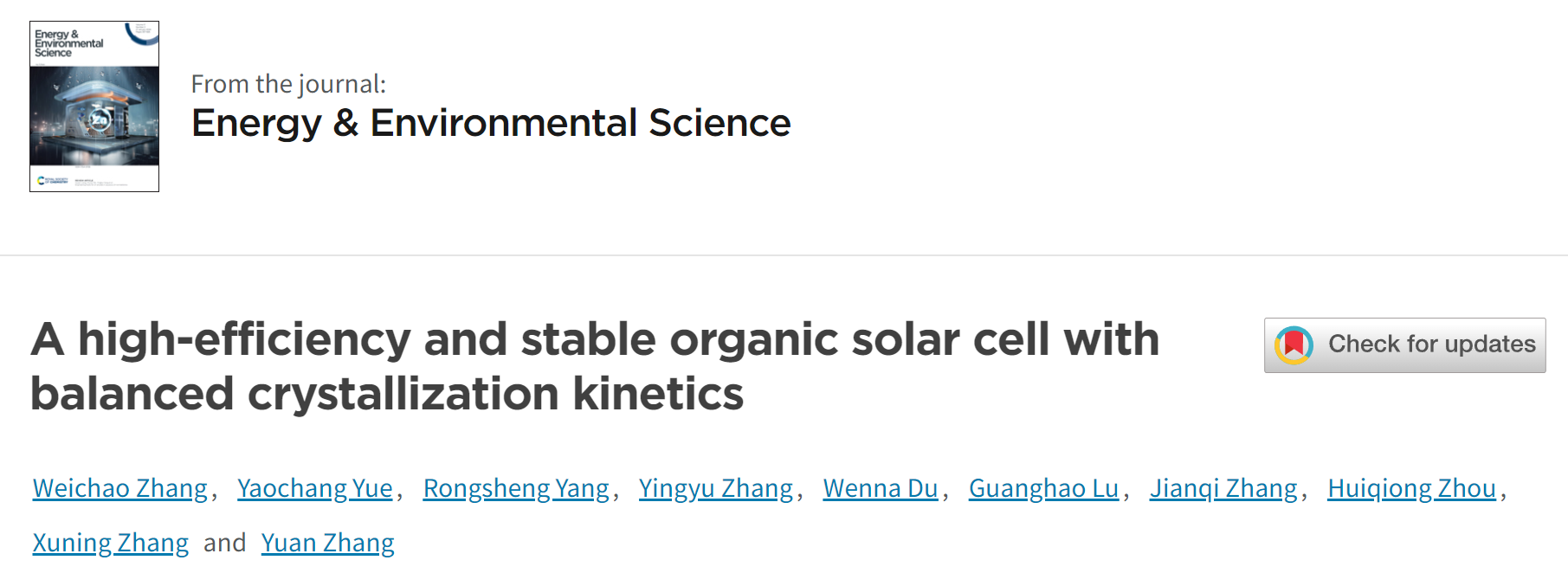
Task: Select author Yingyu Zhang
Action: point(716,488)
